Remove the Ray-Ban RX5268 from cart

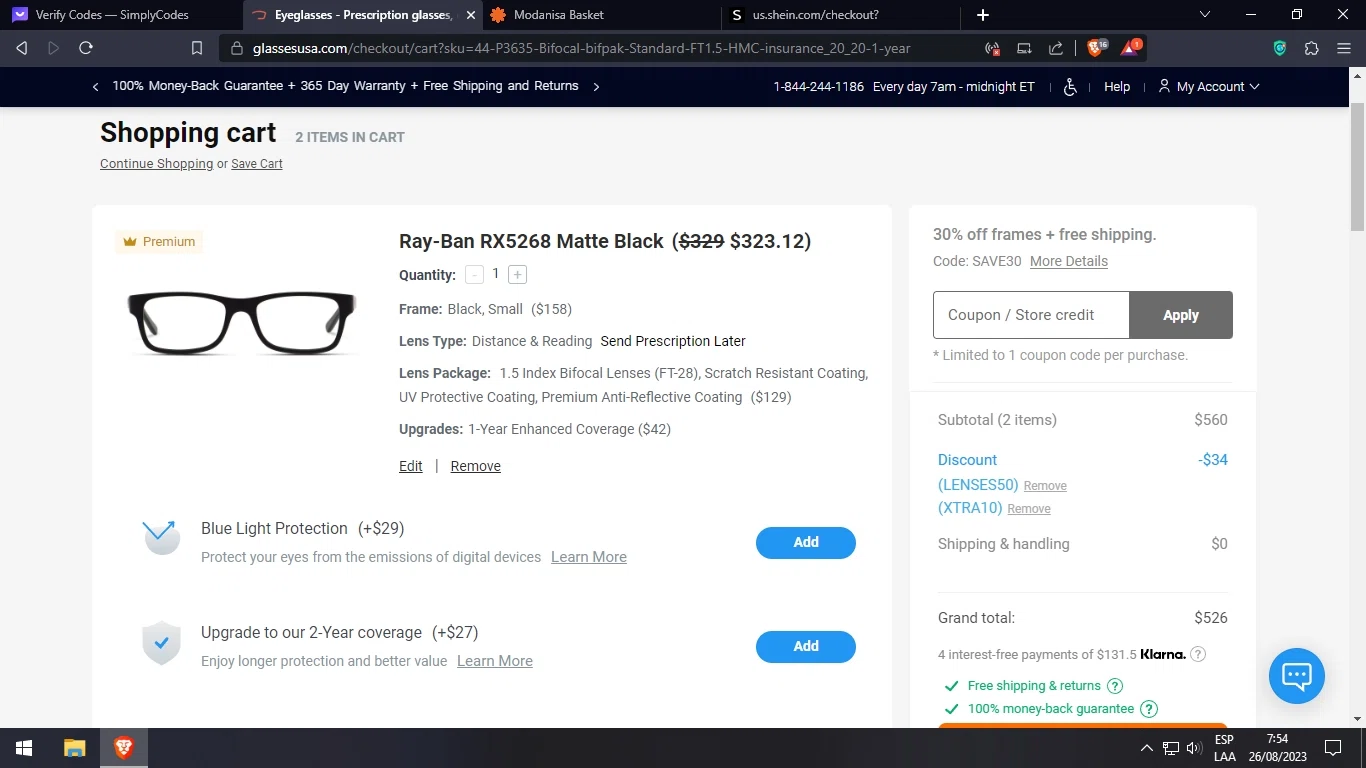[475, 466]
